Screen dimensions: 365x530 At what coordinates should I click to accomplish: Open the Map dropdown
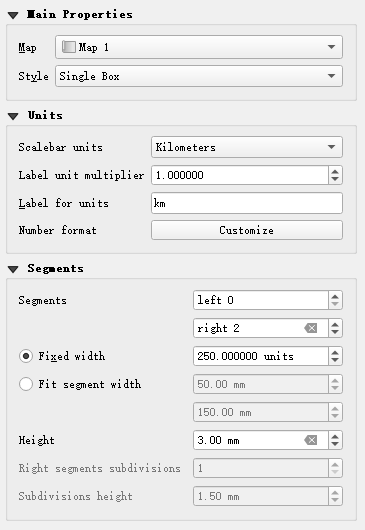(199, 47)
